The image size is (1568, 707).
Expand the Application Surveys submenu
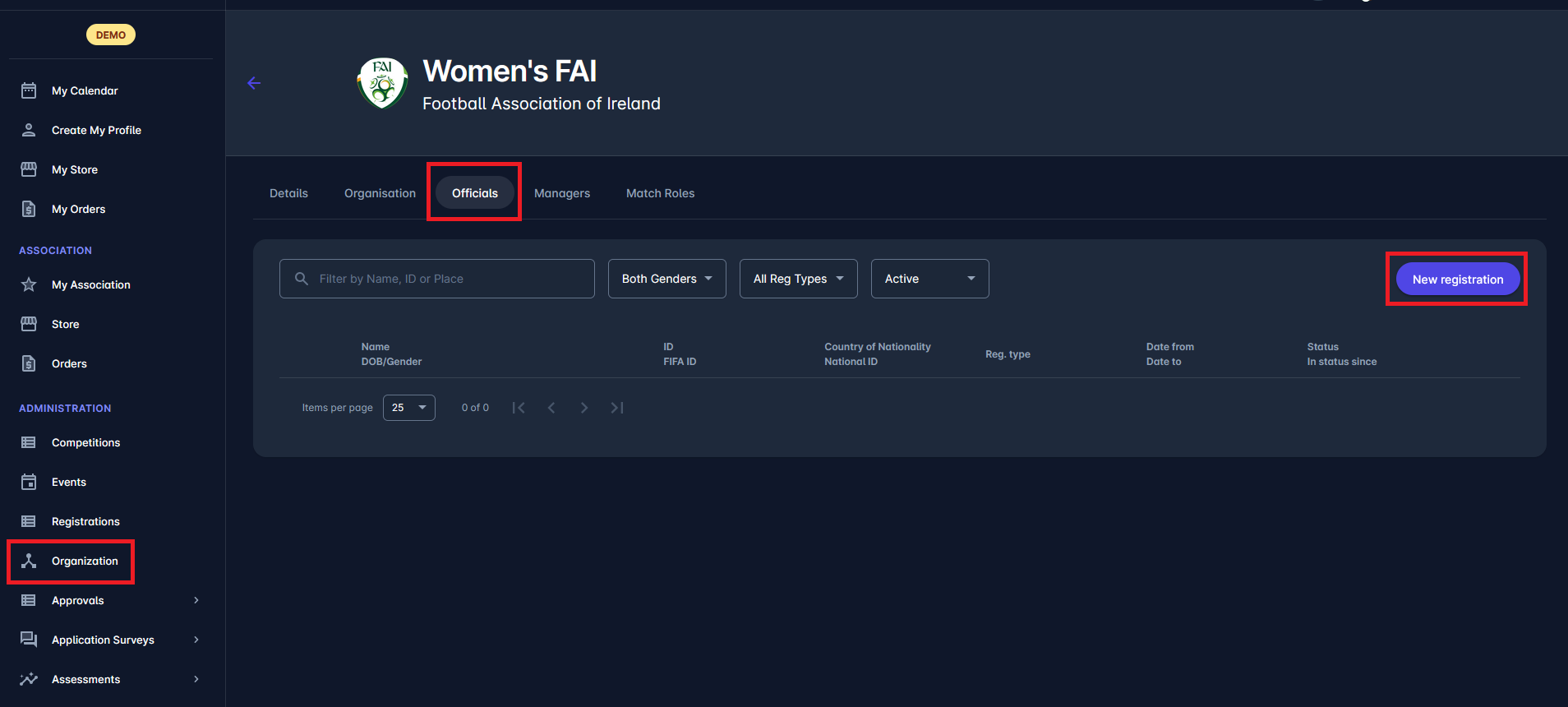[196, 640]
